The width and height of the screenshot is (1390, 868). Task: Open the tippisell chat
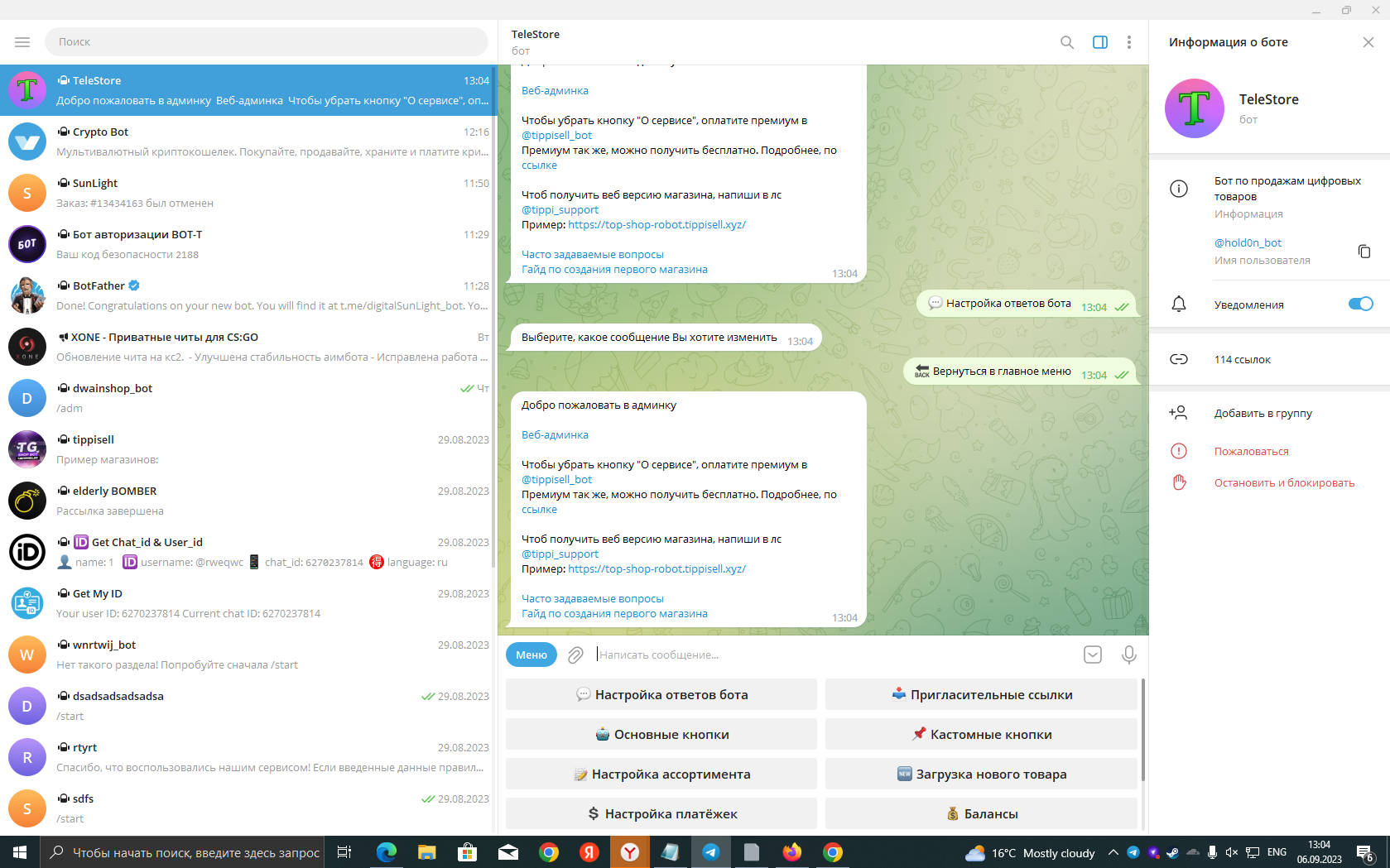pyautogui.click(x=248, y=449)
